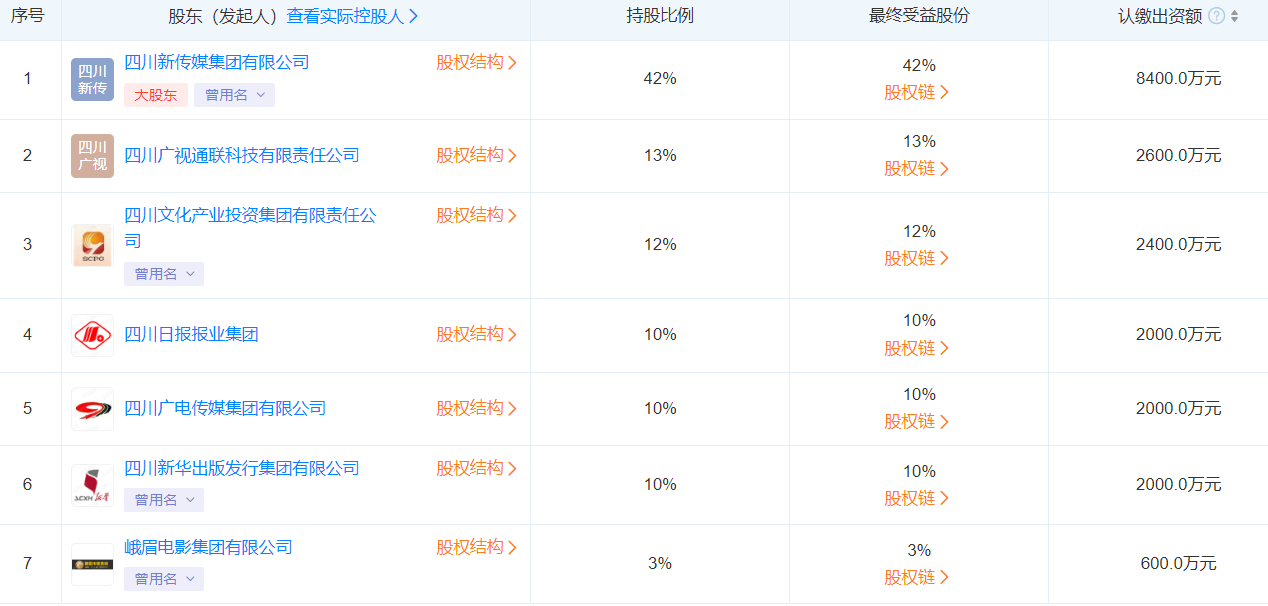Click the 峨眉电影集团 logo thumbnail
Viewport: 1268px width, 606px height.
click(92, 564)
